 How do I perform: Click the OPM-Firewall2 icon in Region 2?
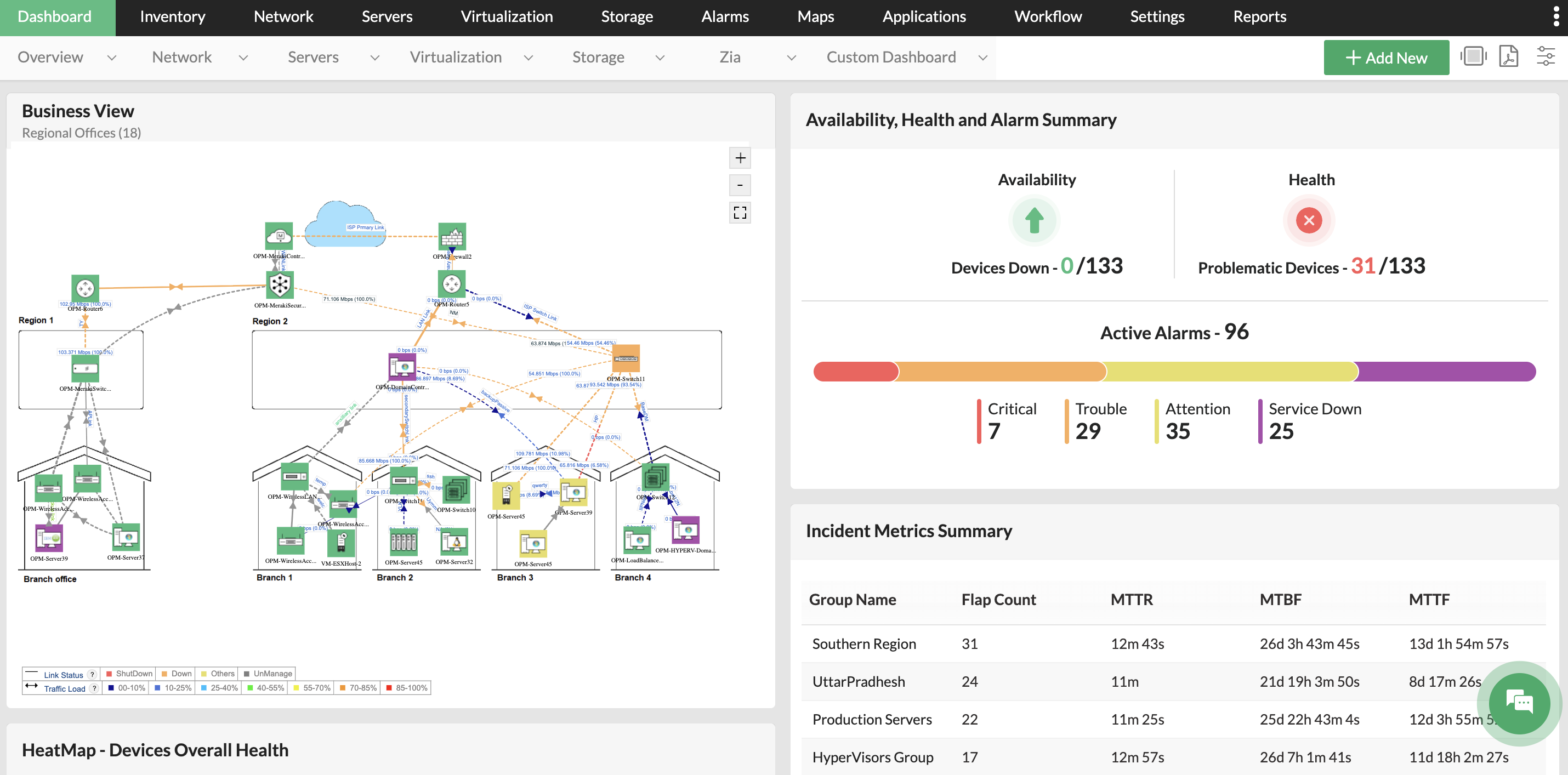point(452,238)
